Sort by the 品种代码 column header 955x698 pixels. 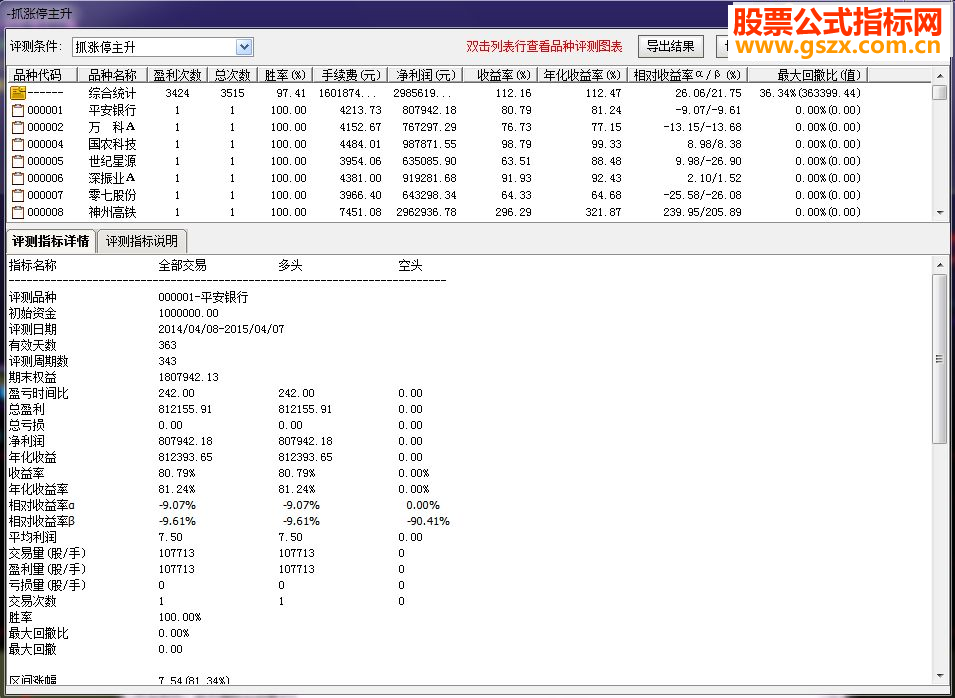(x=41, y=75)
